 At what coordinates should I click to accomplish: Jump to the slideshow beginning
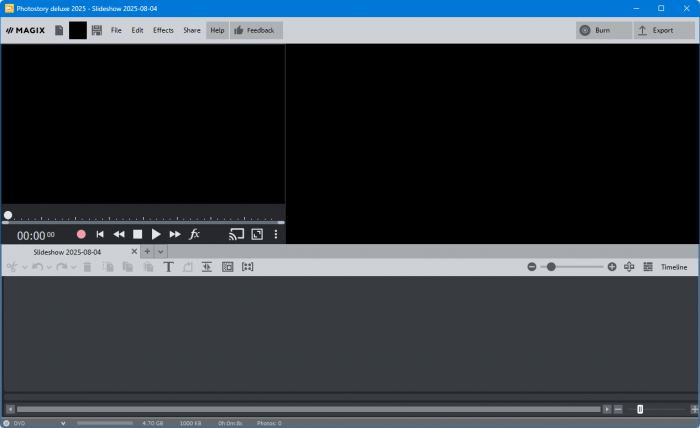(x=100, y=234)
